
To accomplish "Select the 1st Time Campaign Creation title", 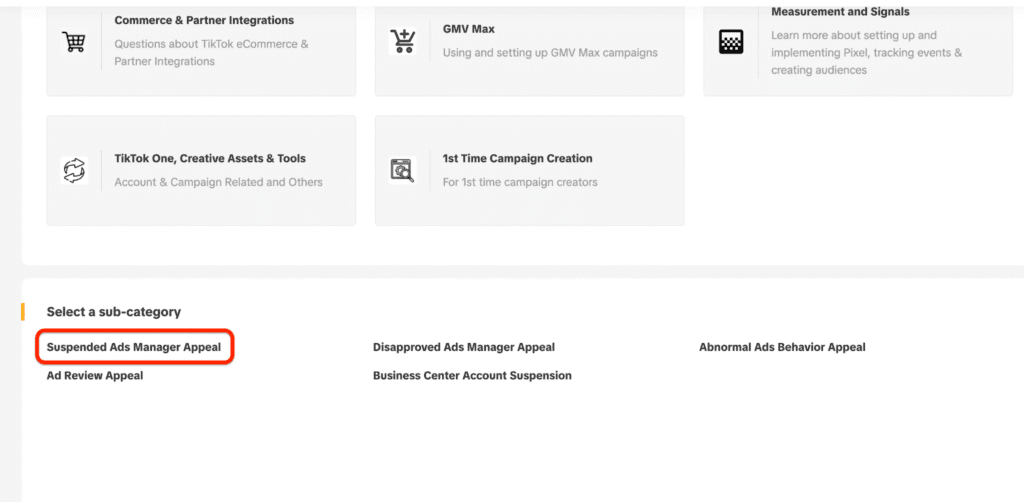I will [x=517, y=158].
